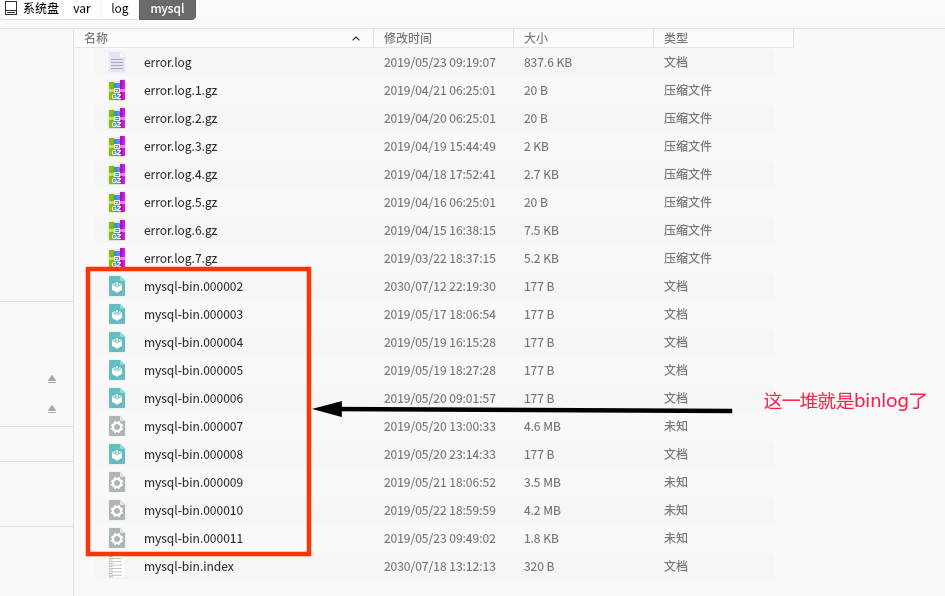Click the upper eject icon in sidebar
945x596 pixels.
tap(52, 379)
